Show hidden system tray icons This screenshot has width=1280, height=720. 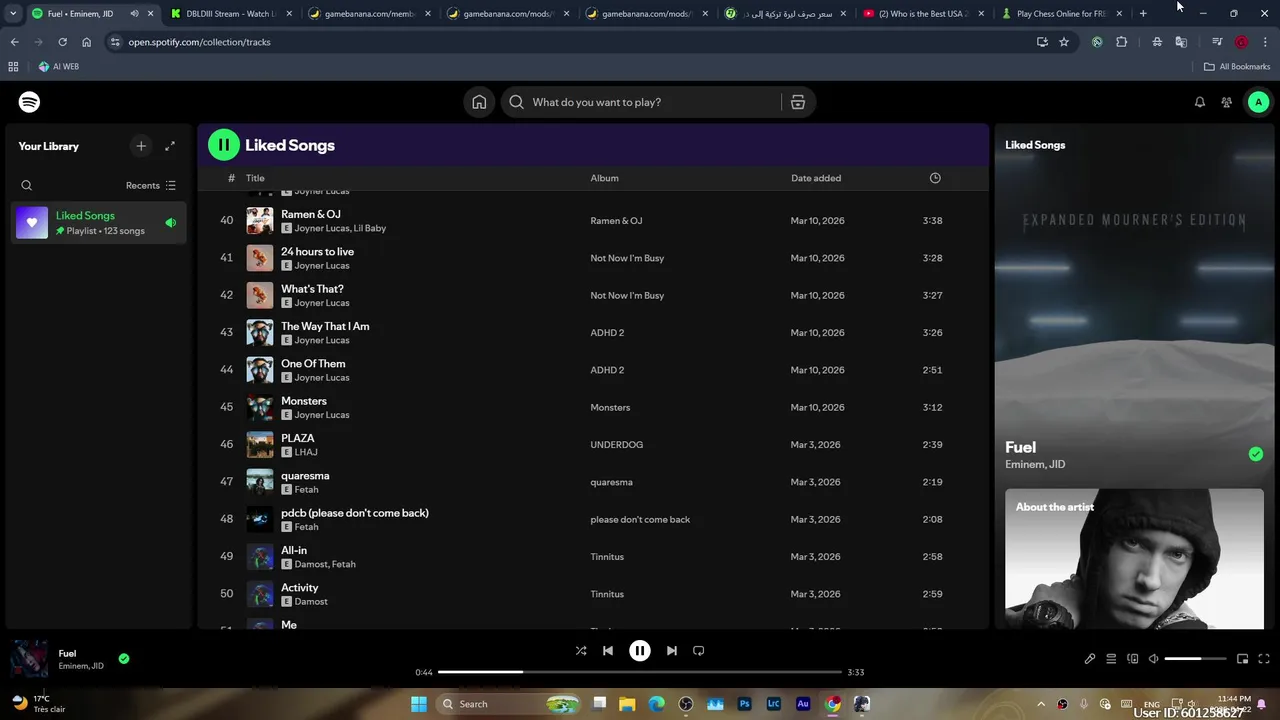1041,704
